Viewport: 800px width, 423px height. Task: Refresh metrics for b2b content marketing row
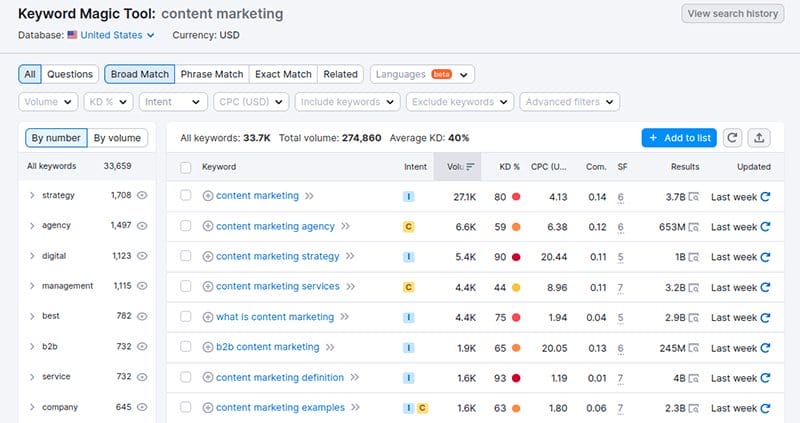[765, 347]
